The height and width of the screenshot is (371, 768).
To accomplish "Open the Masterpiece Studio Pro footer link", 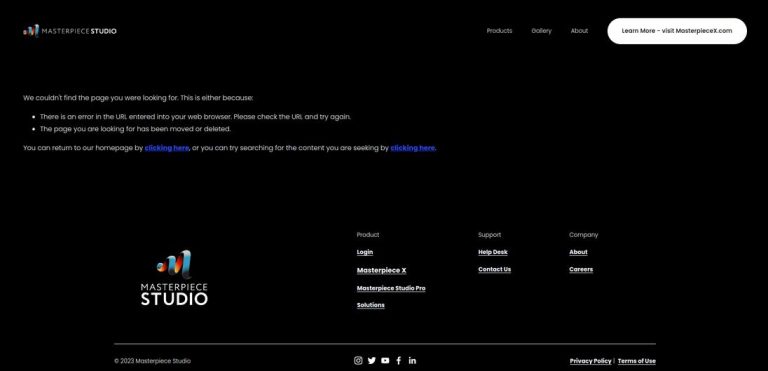I will pyautogui.click(x=391, y=288).
